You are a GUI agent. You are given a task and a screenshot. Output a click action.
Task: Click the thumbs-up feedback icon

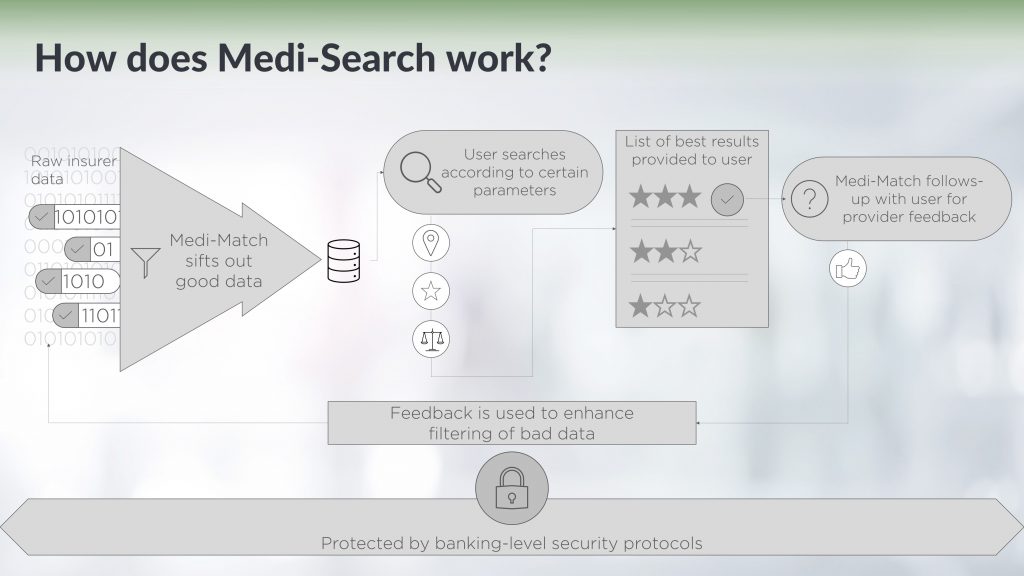(x=848, y=268)
